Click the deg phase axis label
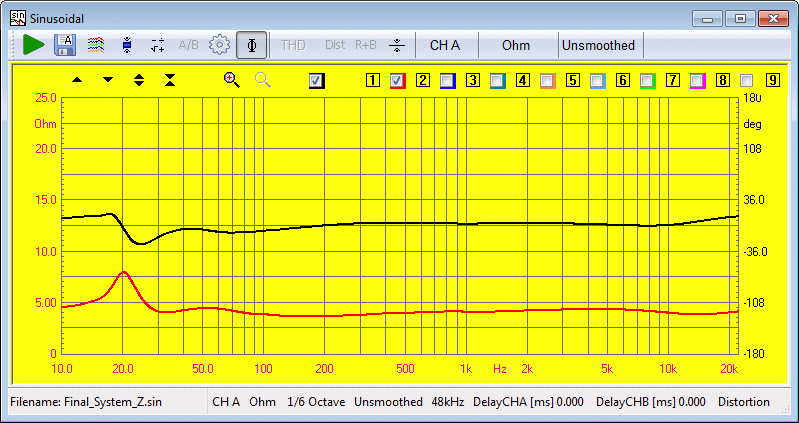Viewport: 799px width, 423px height. click(752, 124)
